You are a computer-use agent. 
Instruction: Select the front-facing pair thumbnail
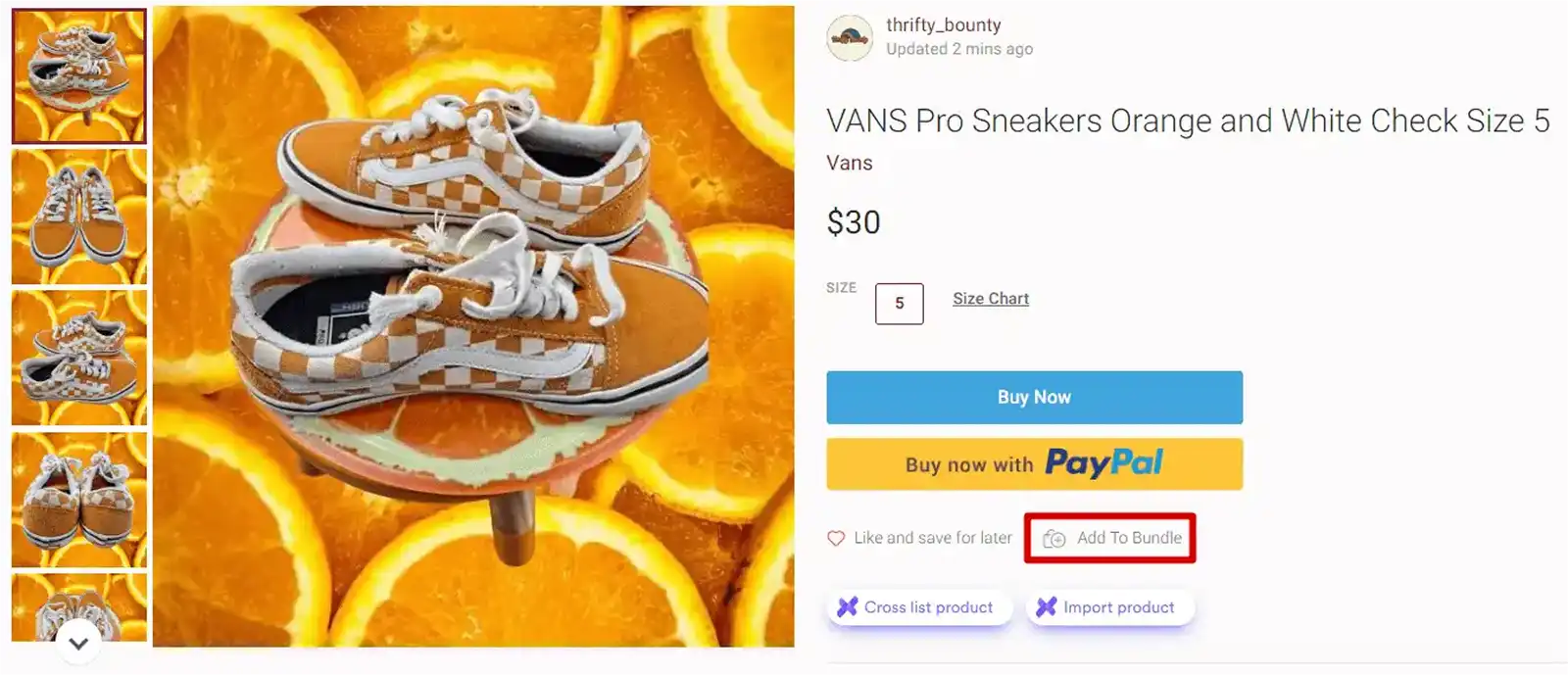77,217
